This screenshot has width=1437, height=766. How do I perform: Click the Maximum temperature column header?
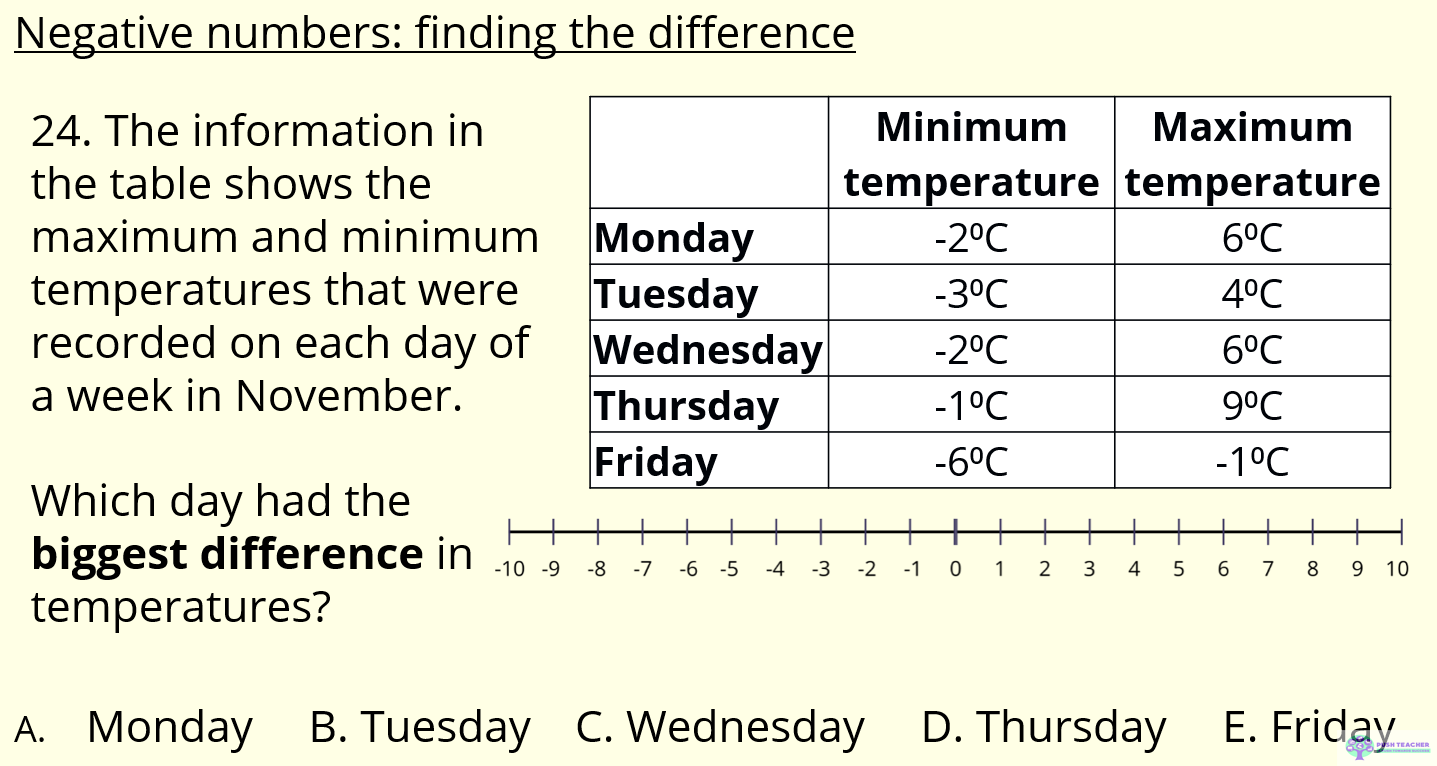tap(1253, 153)
